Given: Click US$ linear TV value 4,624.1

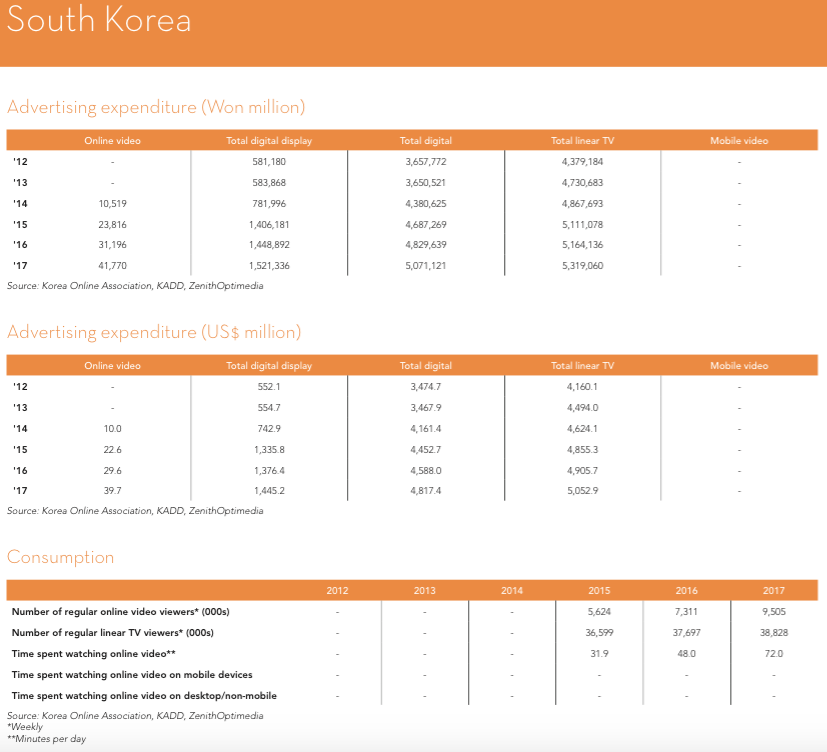Looking at the screenshot, I should click(x=582, y=429).
